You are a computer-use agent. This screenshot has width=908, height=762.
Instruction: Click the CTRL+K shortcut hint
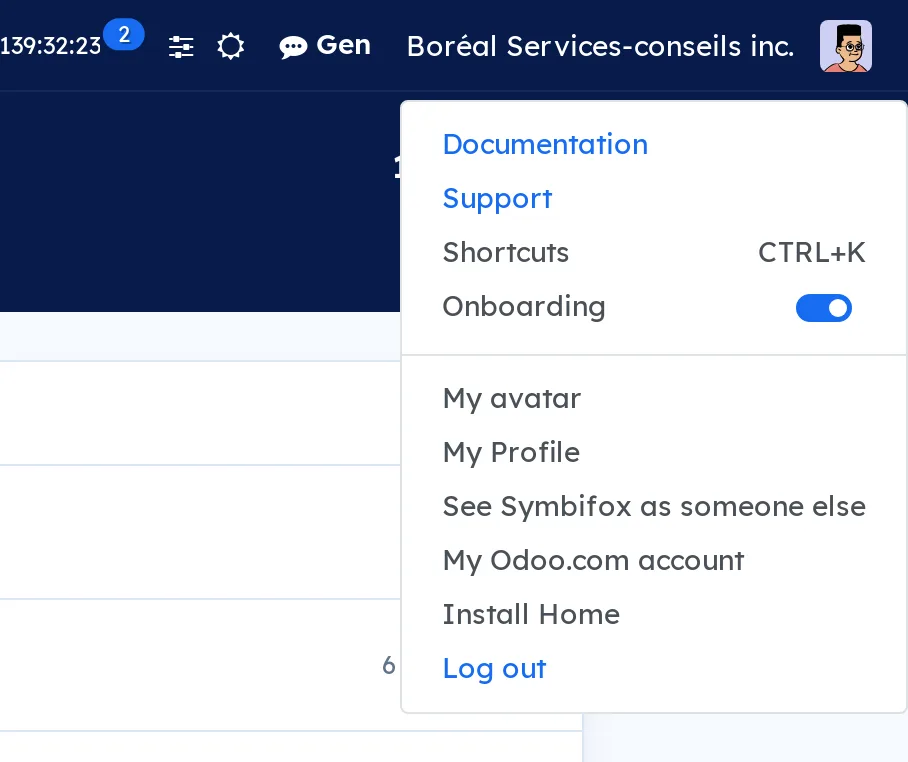[812, 252]
